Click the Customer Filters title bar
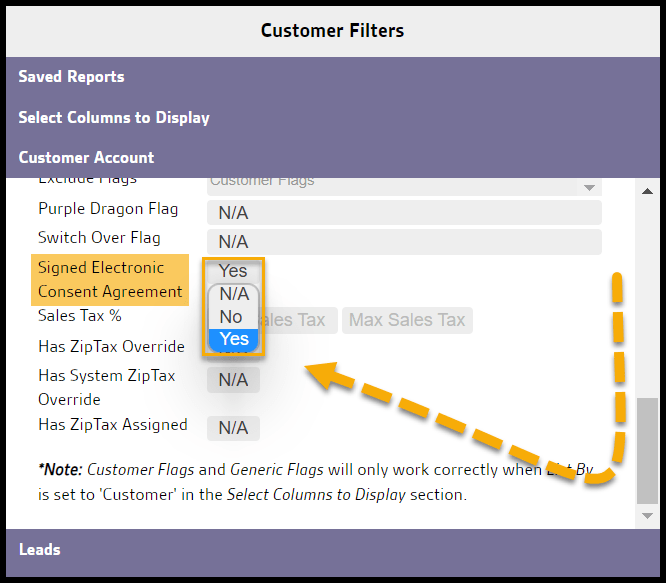666x583 pixels. pos(332,30)
